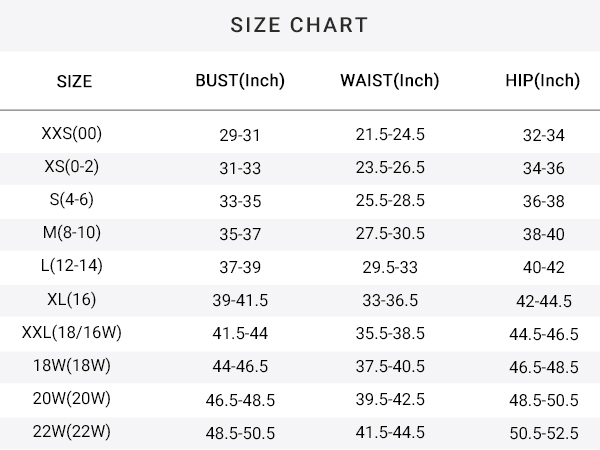Select the M(8-10) size label

tap(72, 233)
